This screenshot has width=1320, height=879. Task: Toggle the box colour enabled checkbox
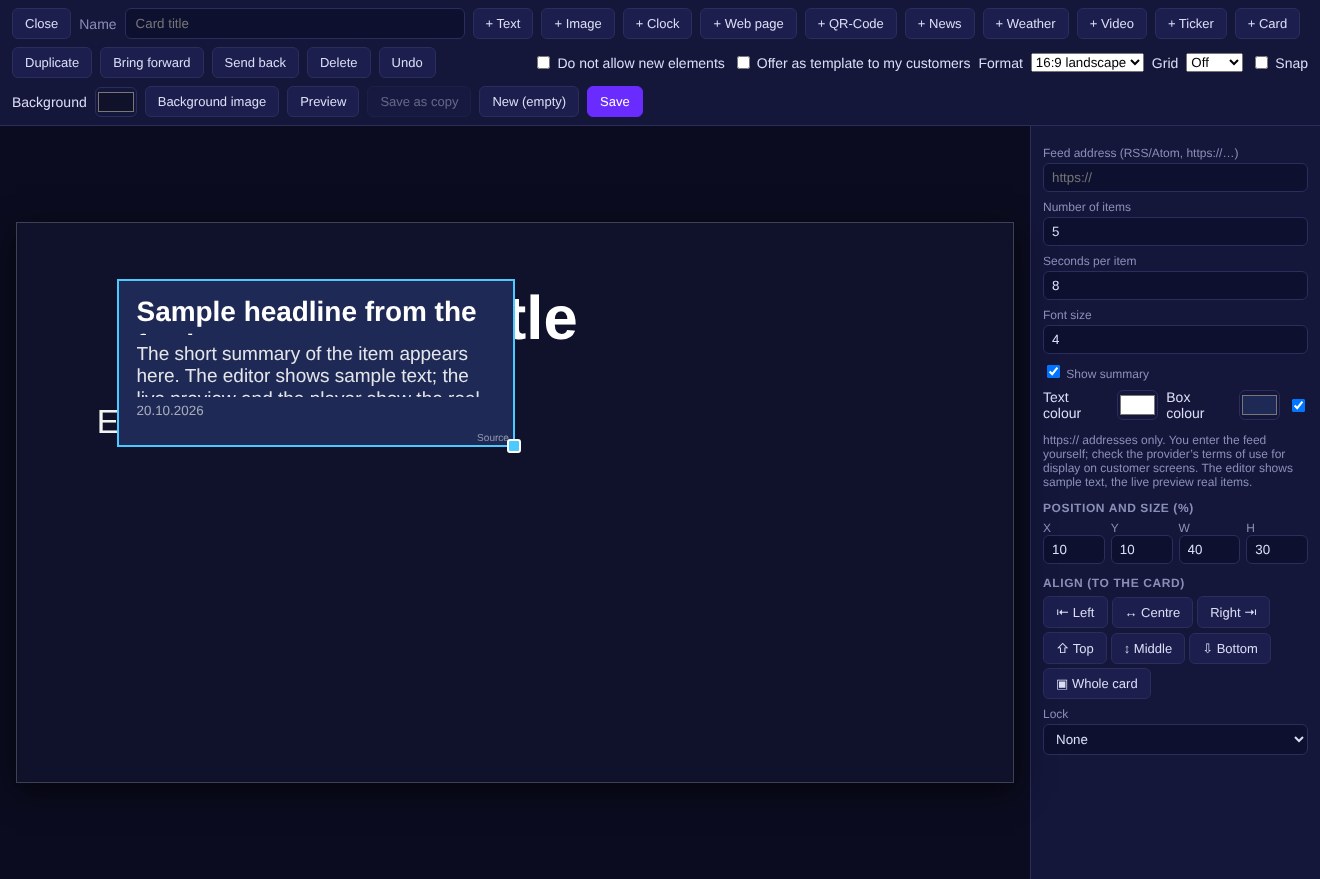tap(1298, 405)
